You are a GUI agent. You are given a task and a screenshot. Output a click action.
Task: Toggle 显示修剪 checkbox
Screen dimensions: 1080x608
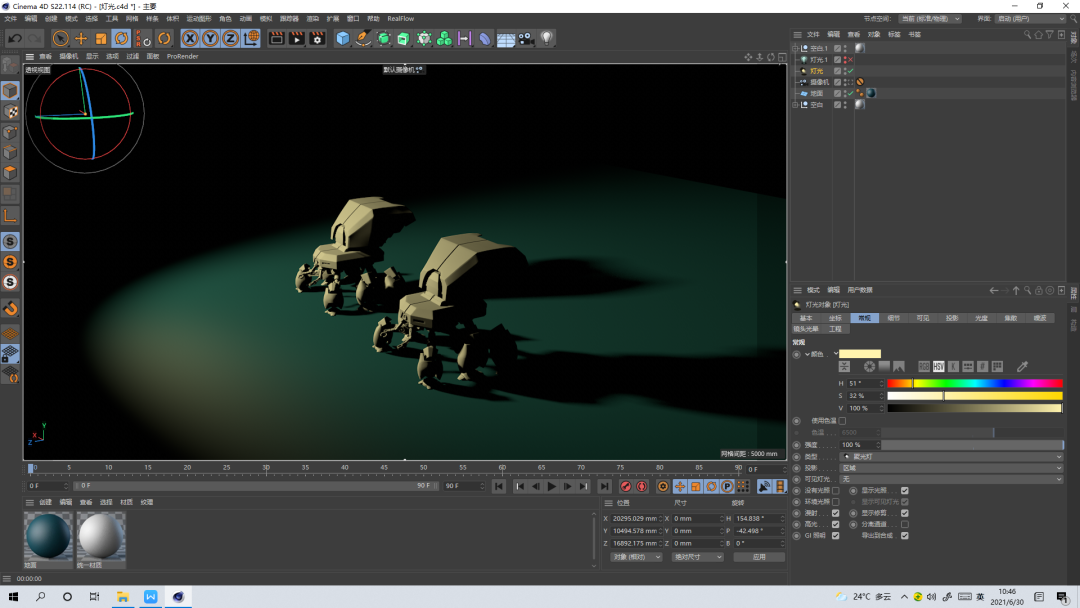point(904,513)
